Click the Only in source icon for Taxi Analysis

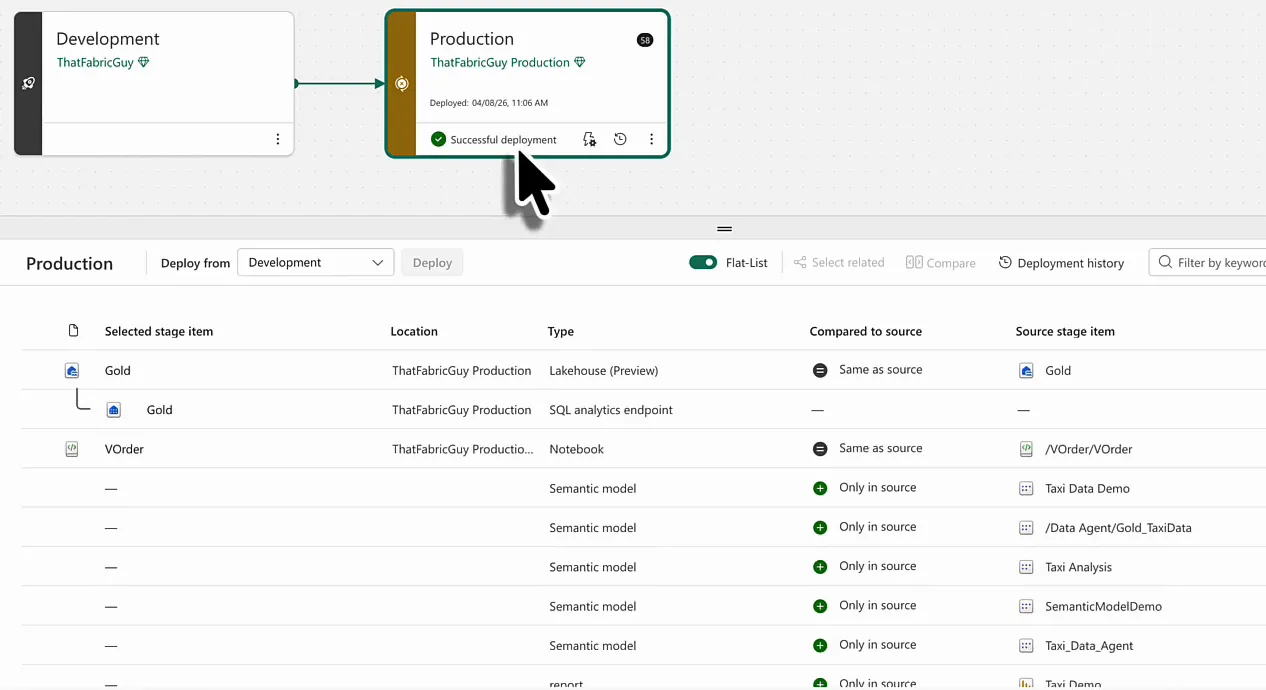point(820,567)
